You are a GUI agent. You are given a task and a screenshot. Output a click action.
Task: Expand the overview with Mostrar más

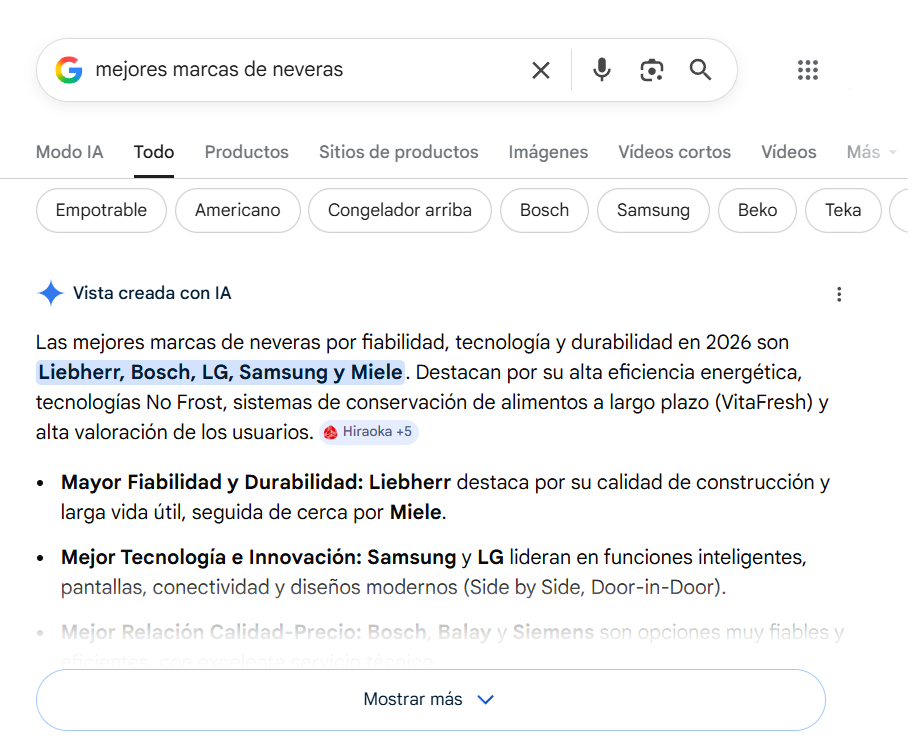(430, 700)
